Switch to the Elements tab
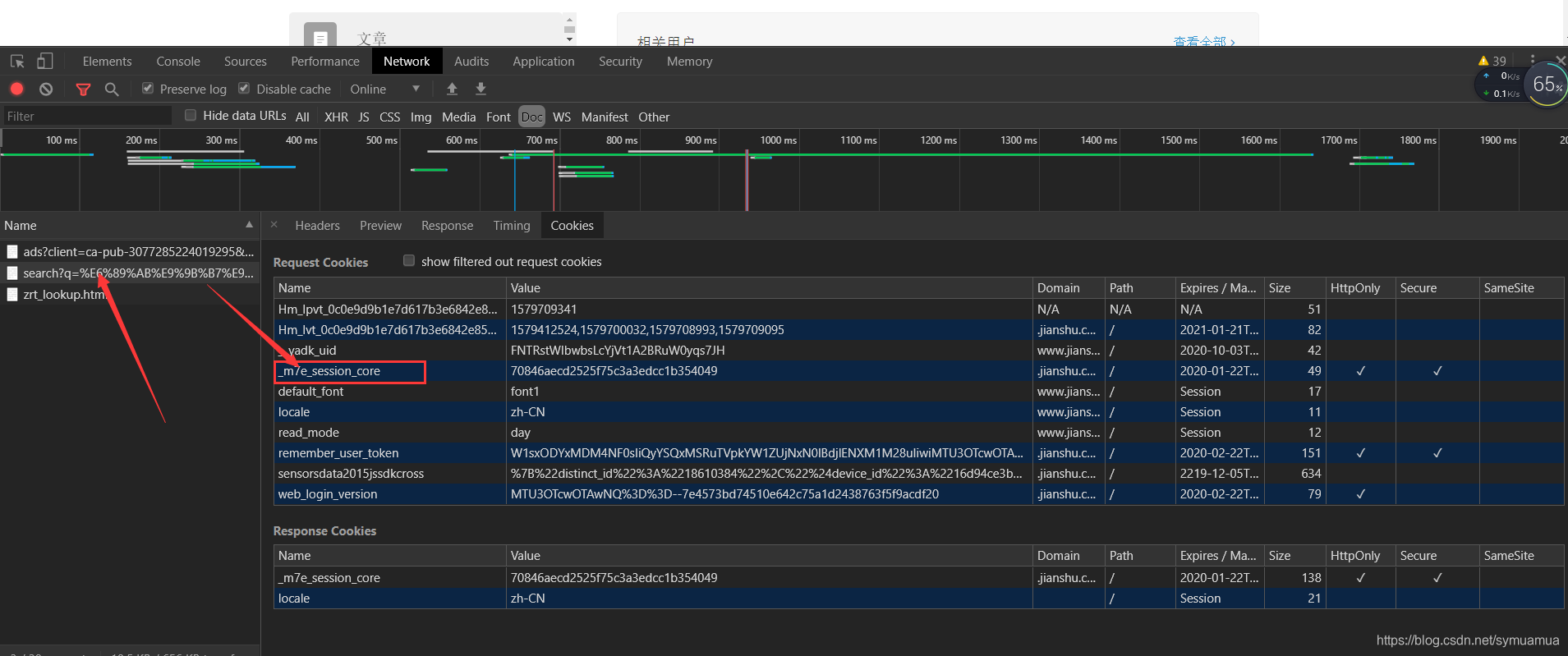This screenshot has width=1568, height=656. 107,62
